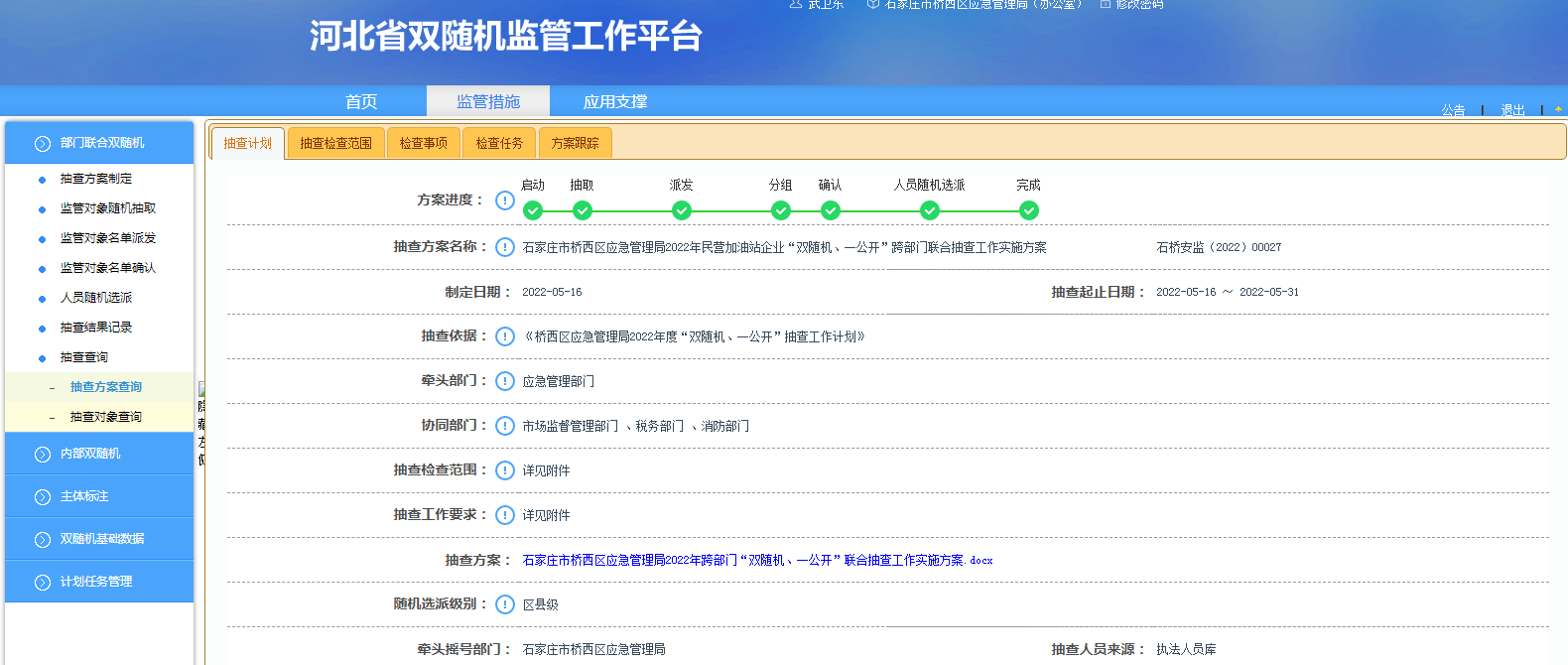Click the 完成 progress step checkmark
The height and width of the screenshot is (665, 1568).
[1029, 210]
